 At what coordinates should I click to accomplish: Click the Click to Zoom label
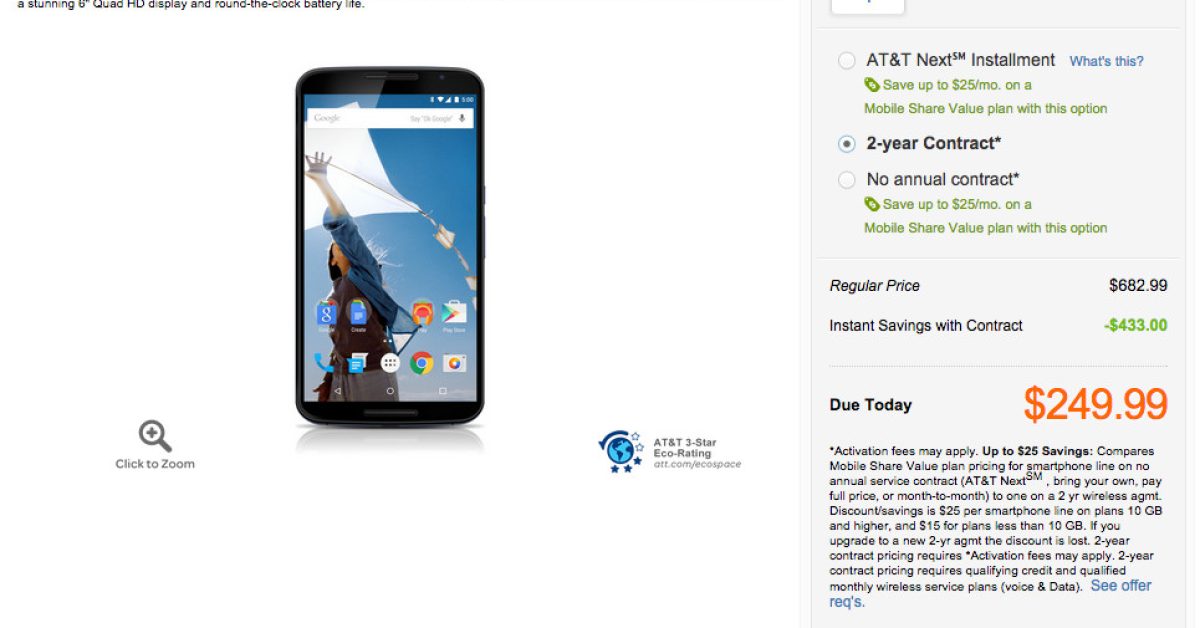coord(155,464)
